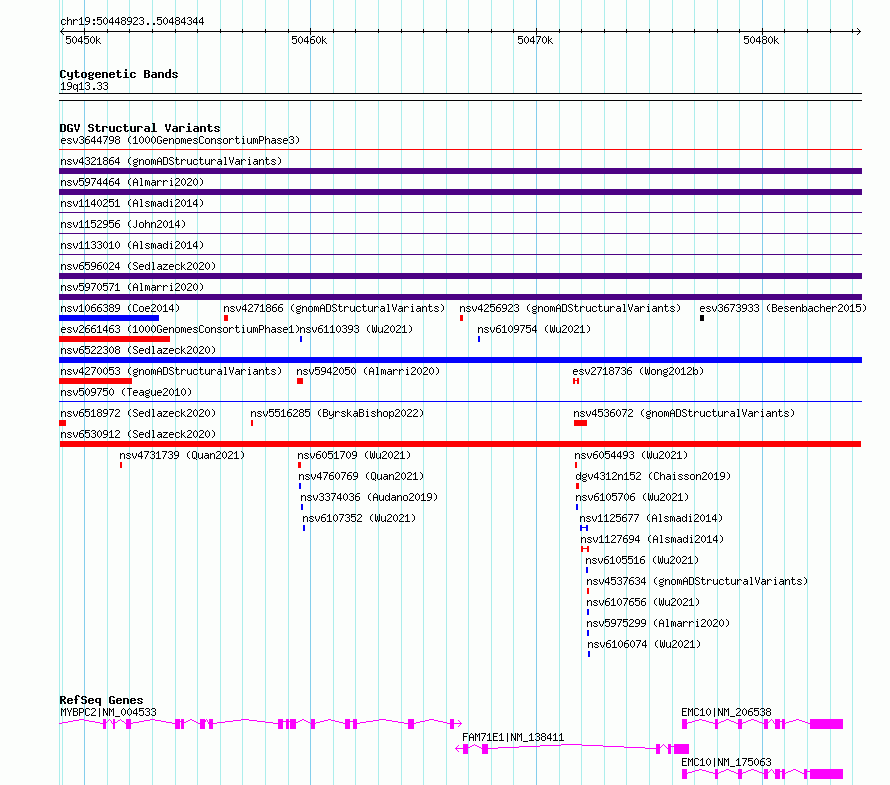
Task: Select the nsv4321864 gnomAD variant label
Action: point(171,161)
